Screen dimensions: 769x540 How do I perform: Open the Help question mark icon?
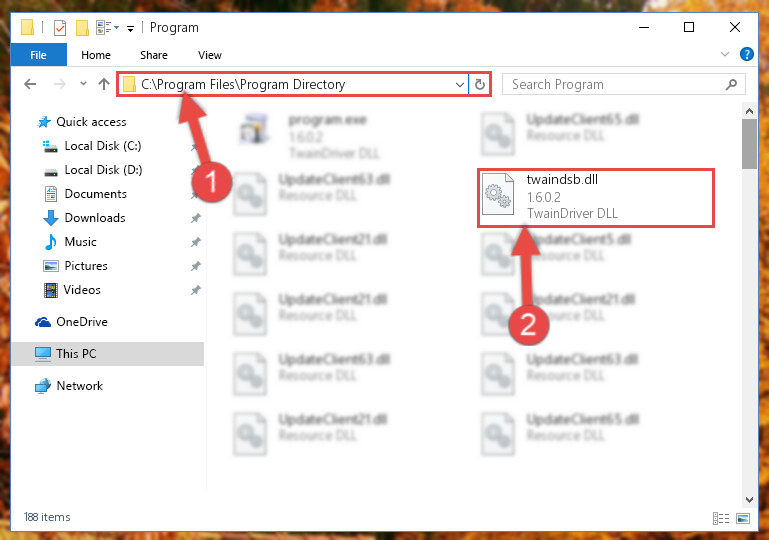[x=746, y=54]
